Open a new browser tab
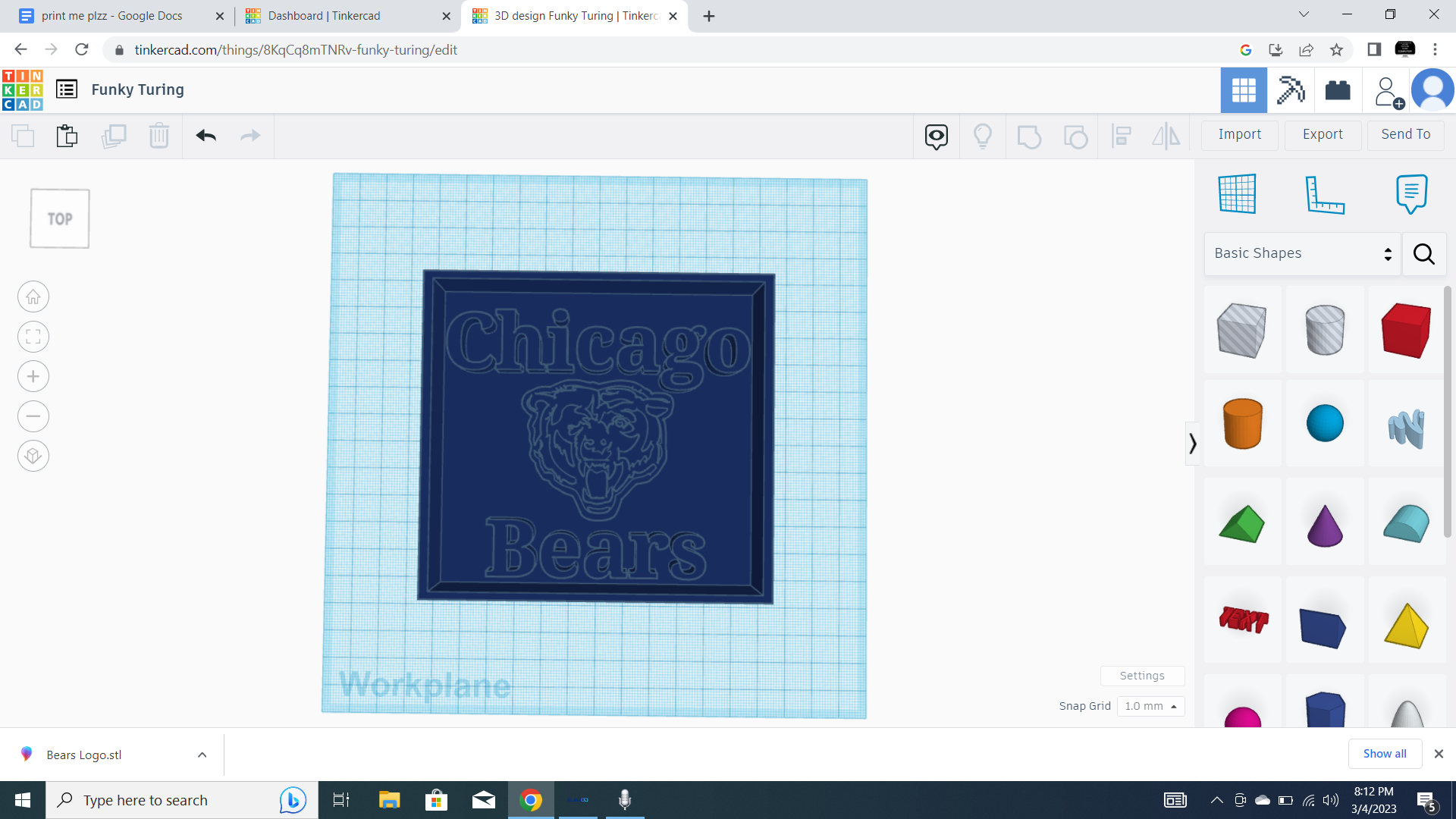This screenshot has width=1456, height=819. pos(709,16)
